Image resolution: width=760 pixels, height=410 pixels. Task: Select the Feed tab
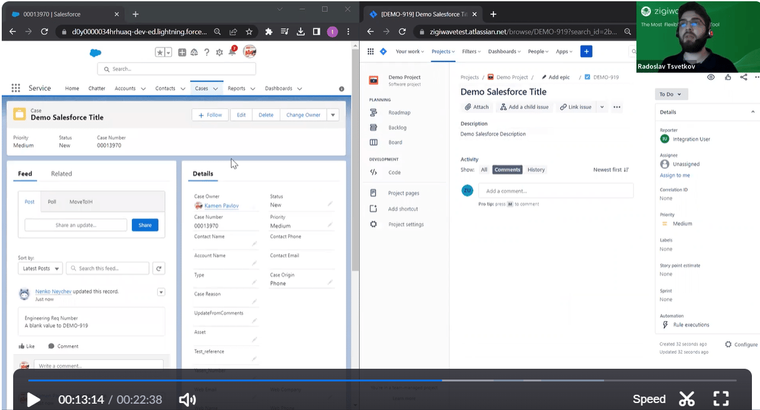tap(25, 173)
